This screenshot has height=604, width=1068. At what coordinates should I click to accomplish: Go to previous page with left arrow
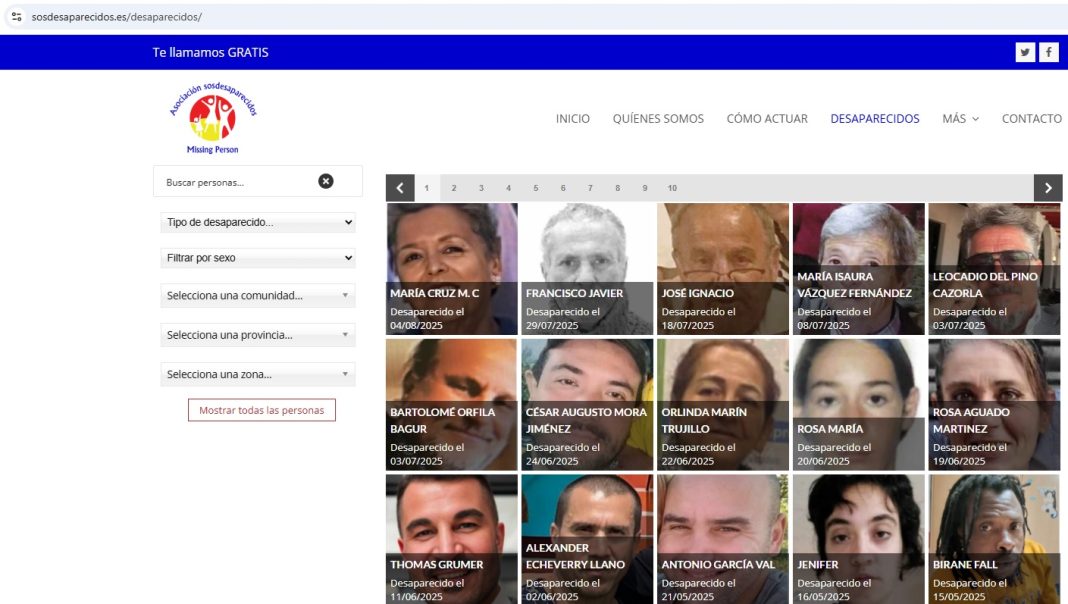(x=400, y=188)
